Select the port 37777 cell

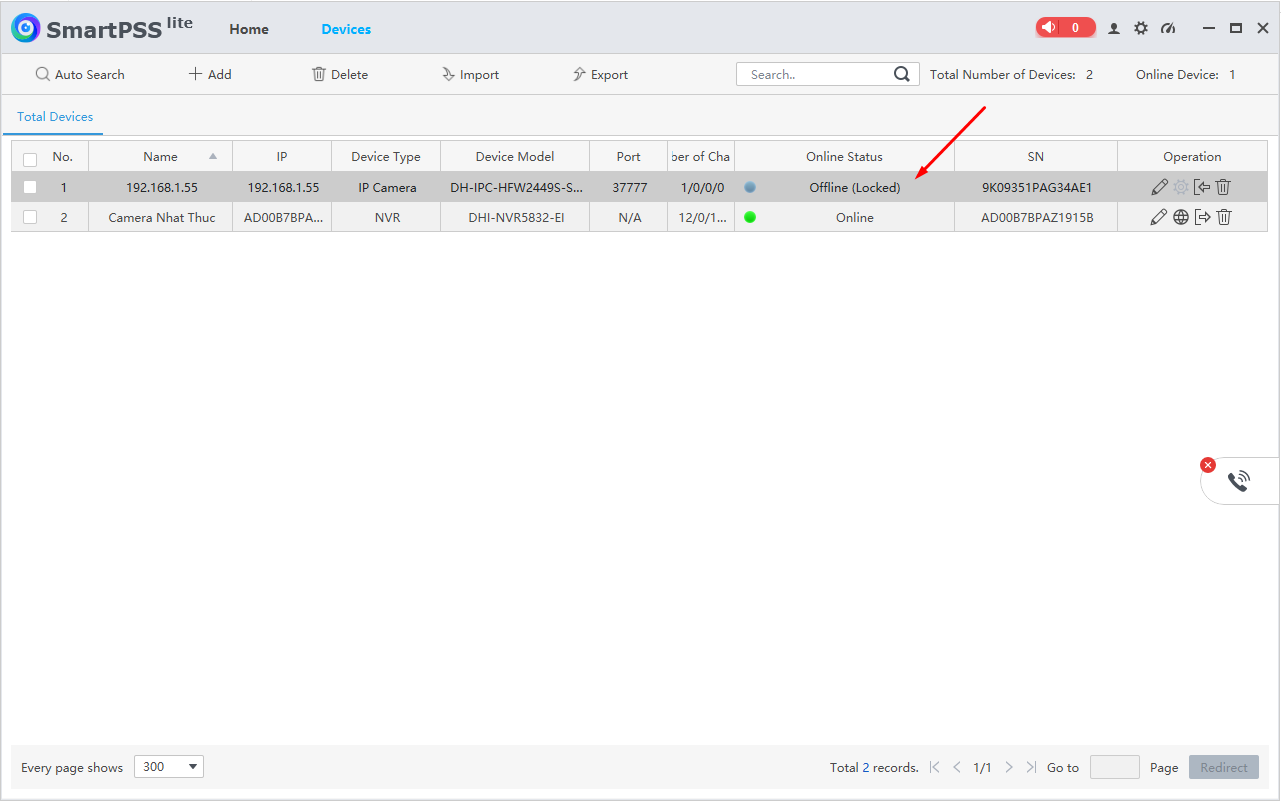[629, 187]
